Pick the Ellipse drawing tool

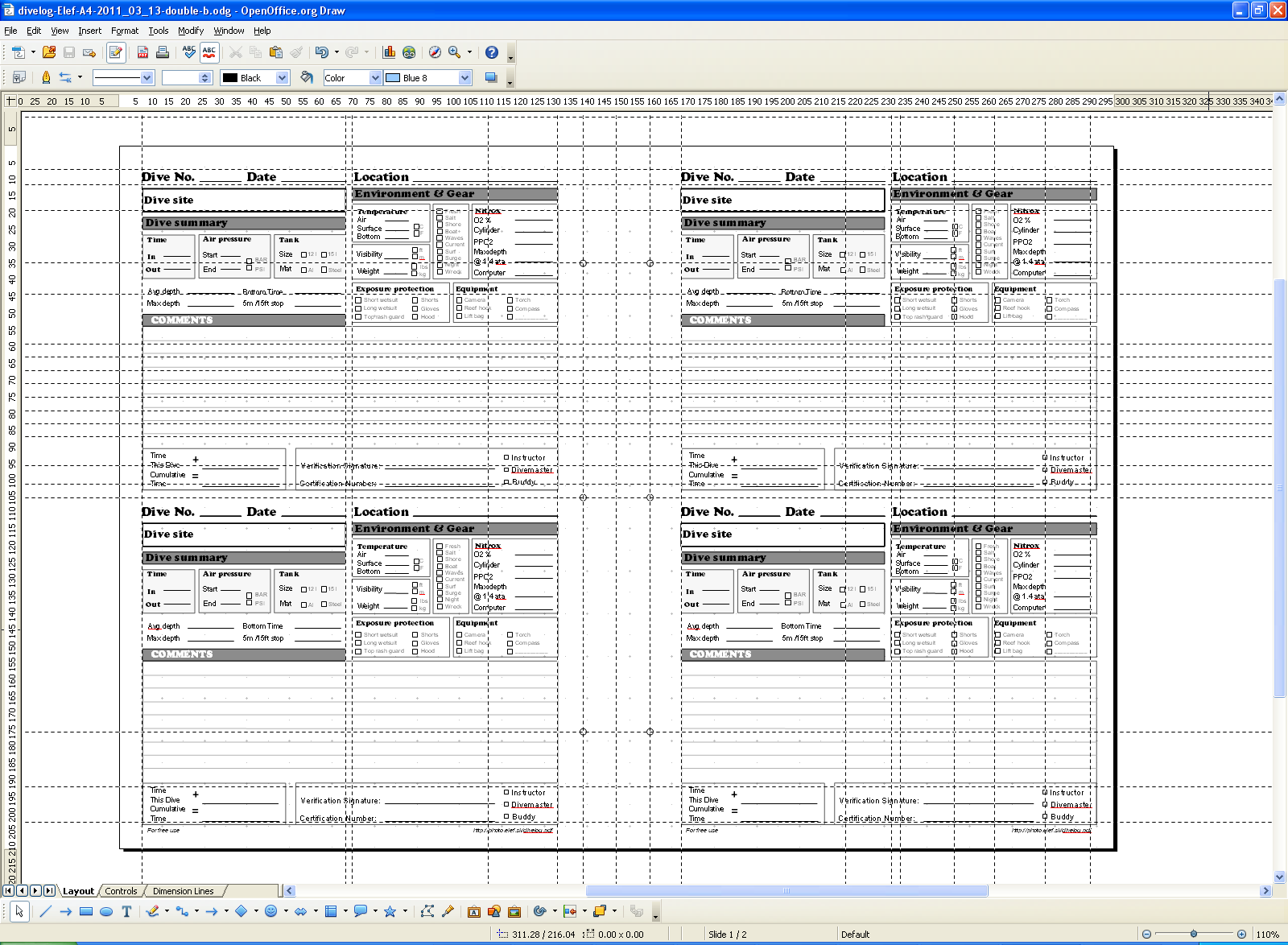[105, 911]
